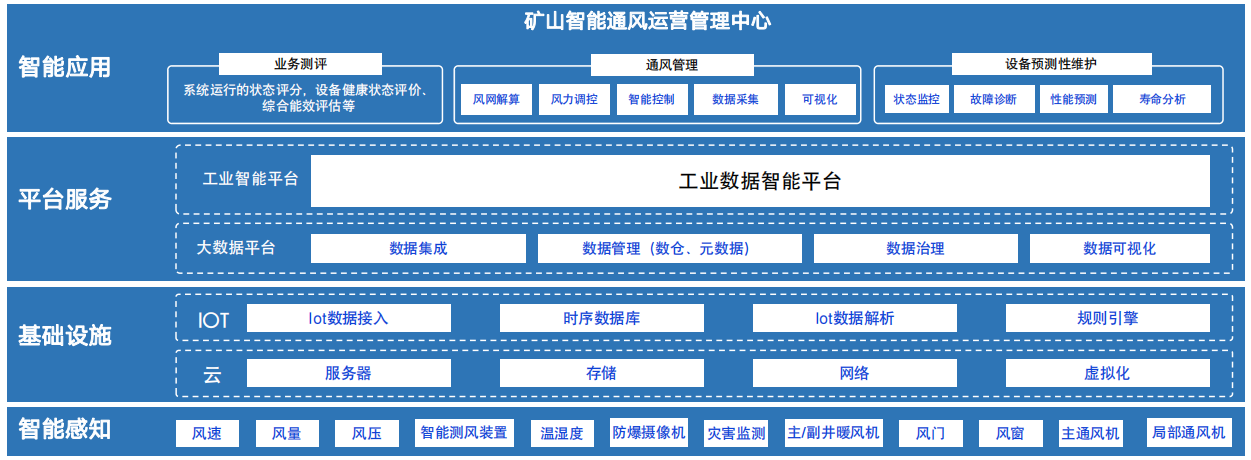Click the 状态监控 box
1251x460 pixels.
pos(916,99)
